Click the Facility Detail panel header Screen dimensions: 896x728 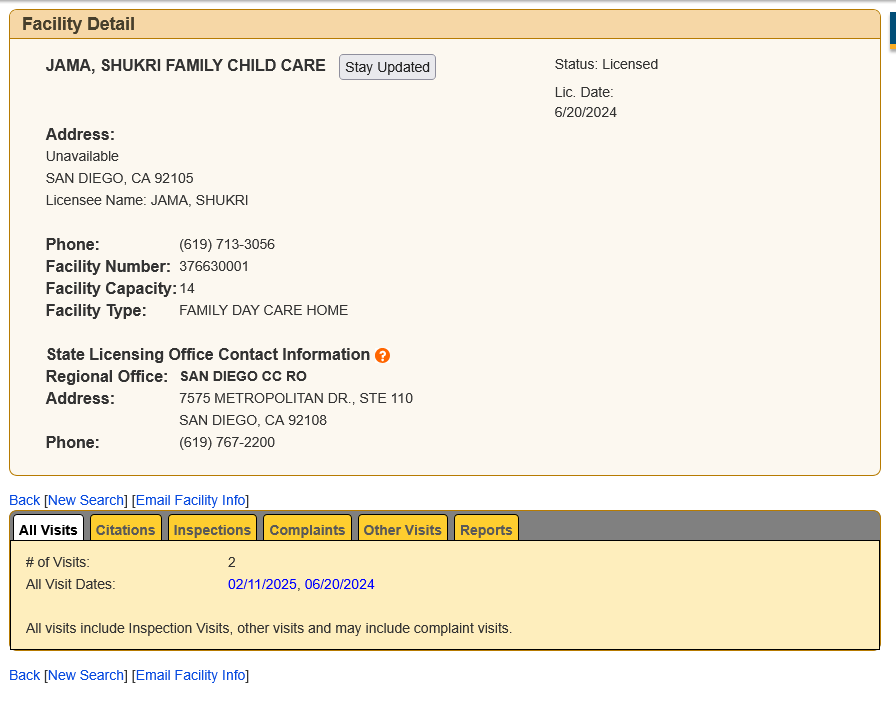click(x=445, y=24)
